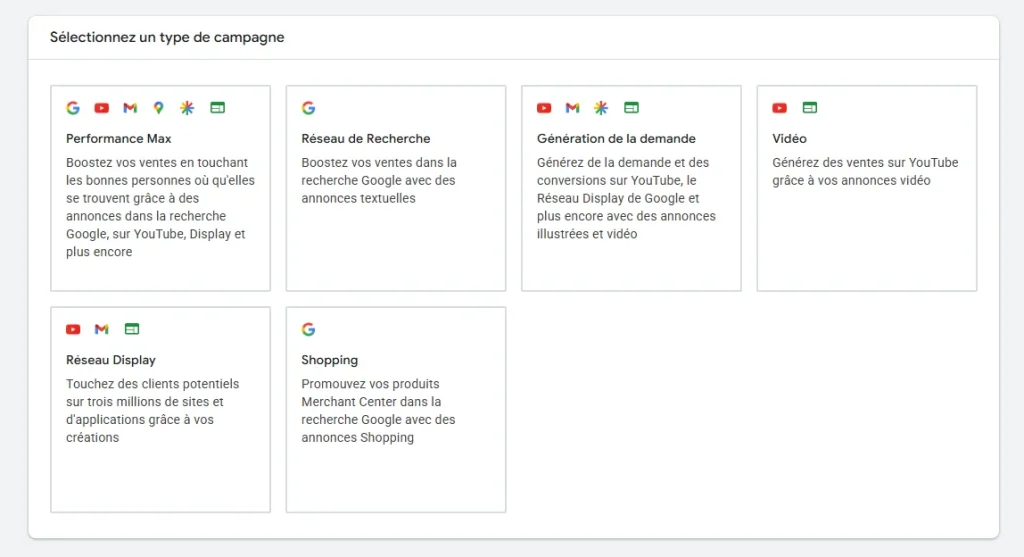Click Gmail icon in Génération de la demande

[x=573, y=108]
